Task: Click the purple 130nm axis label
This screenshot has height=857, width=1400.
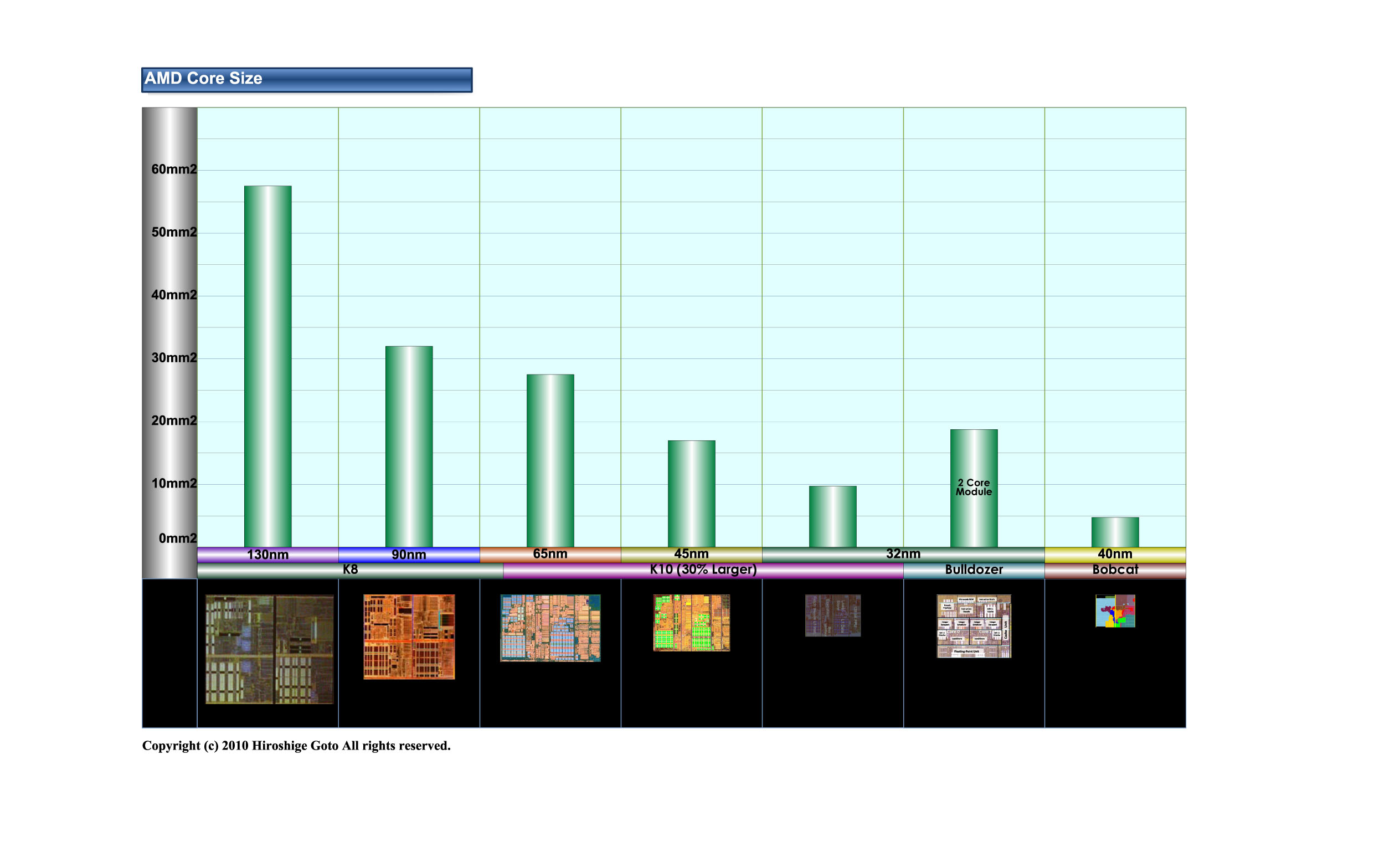Action: 267,554
